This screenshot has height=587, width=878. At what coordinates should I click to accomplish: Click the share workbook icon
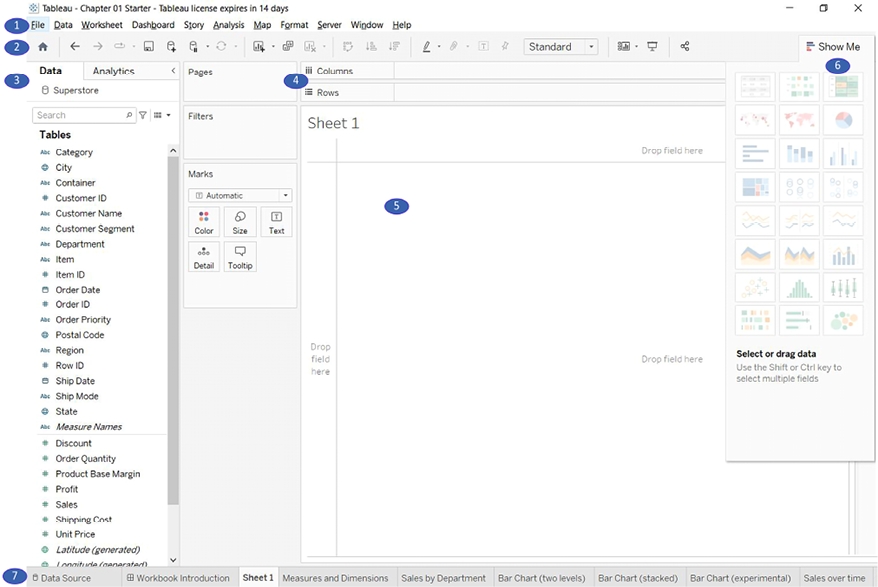click(x=685, y=46)
